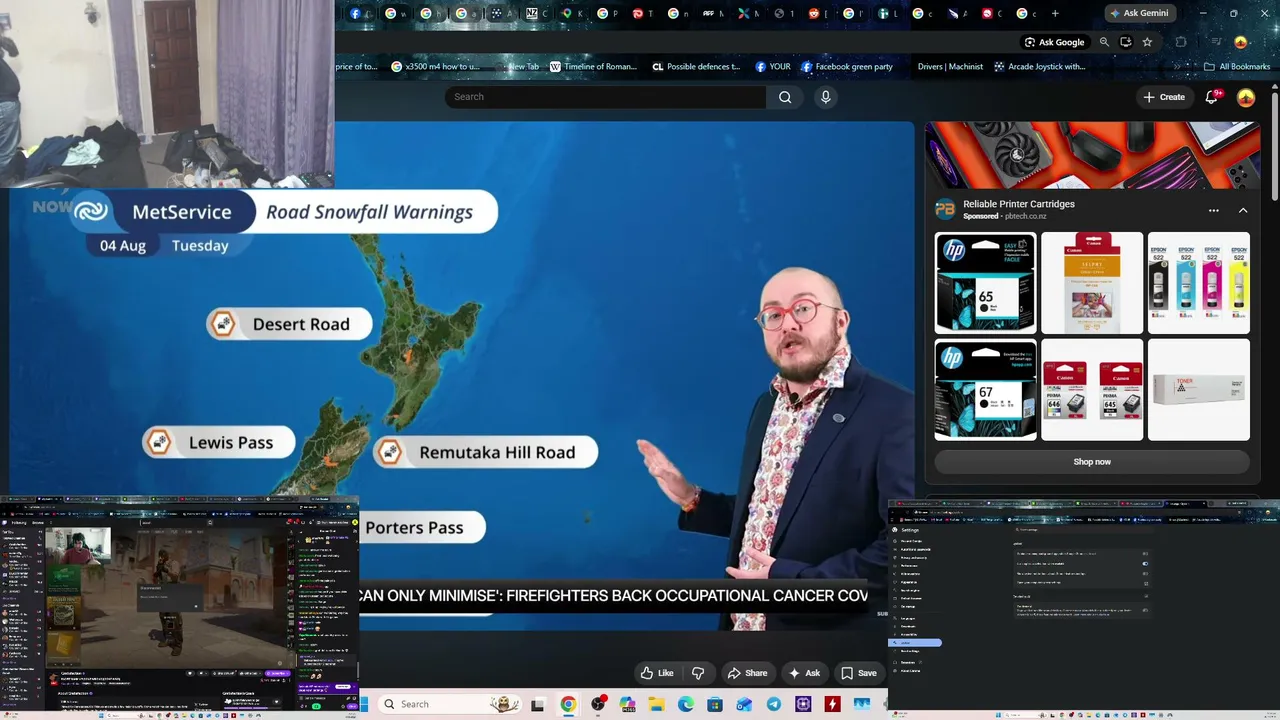The image size is (1280, 720).
Task: Open Browse tab in the Twitch window
Action: [39, 522]
